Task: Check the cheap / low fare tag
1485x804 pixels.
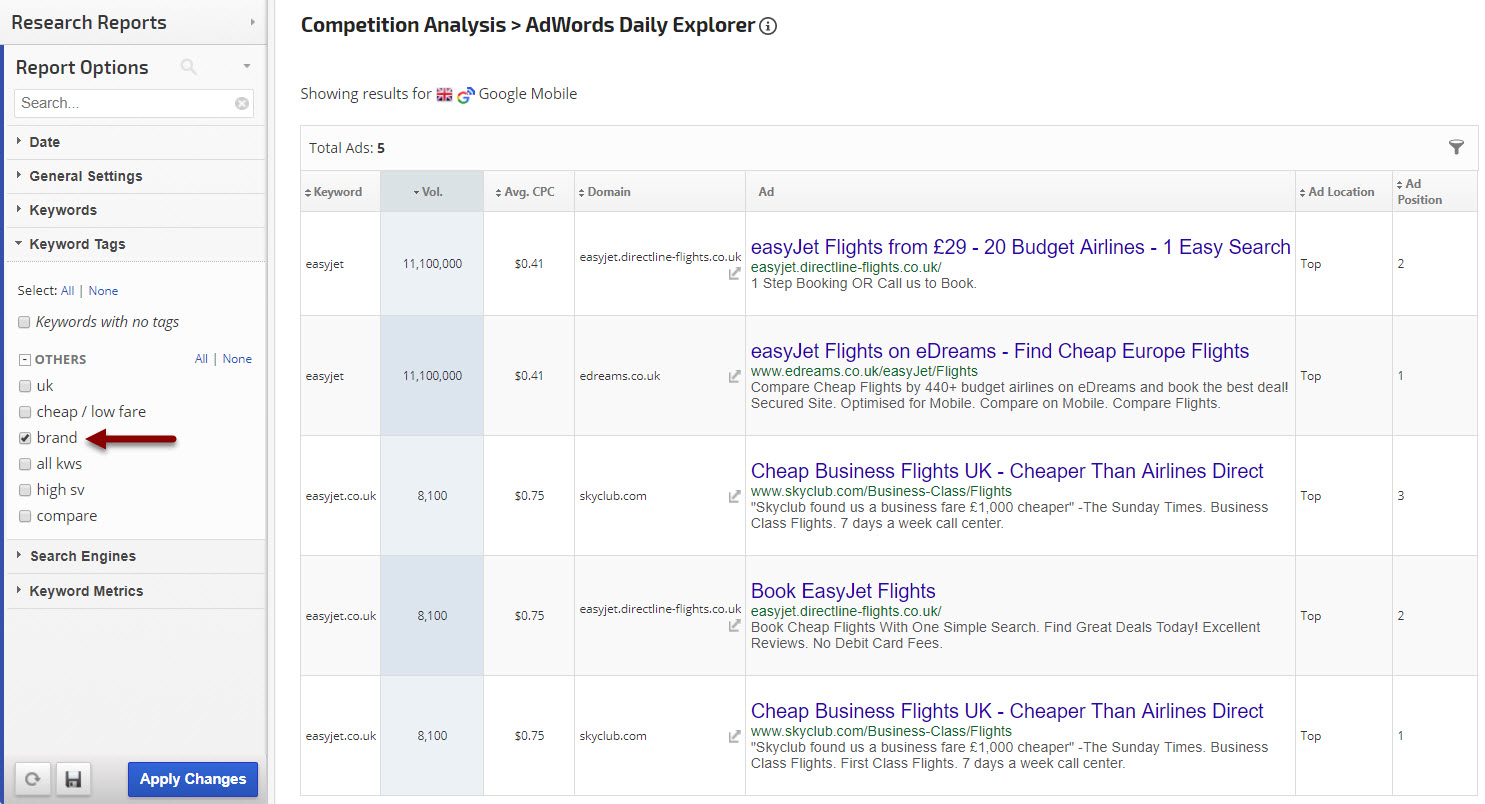Action: point(24,412)
